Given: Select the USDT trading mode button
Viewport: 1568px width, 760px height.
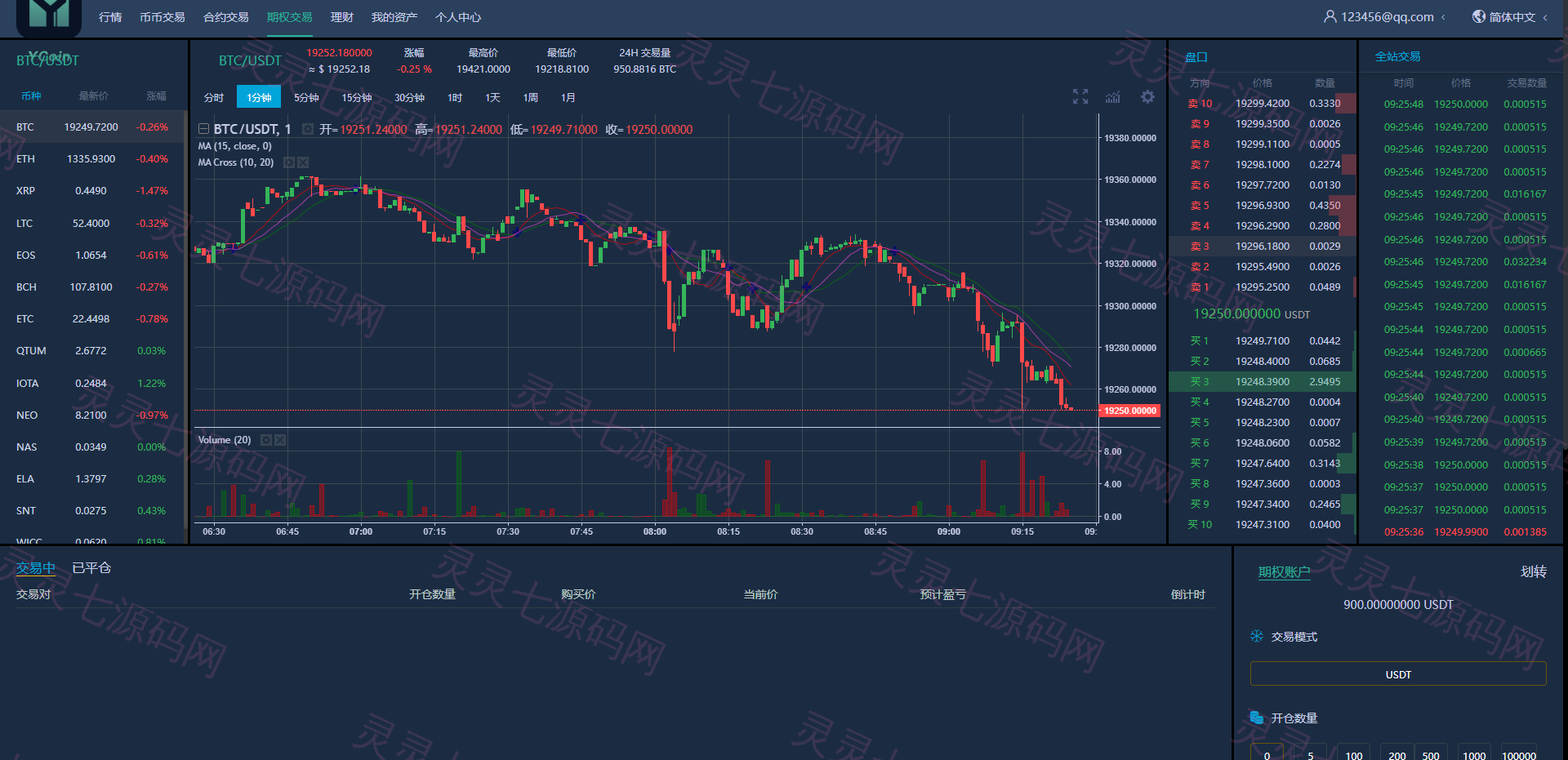Looking at the screenshot, I should [x=1398, y=674].
